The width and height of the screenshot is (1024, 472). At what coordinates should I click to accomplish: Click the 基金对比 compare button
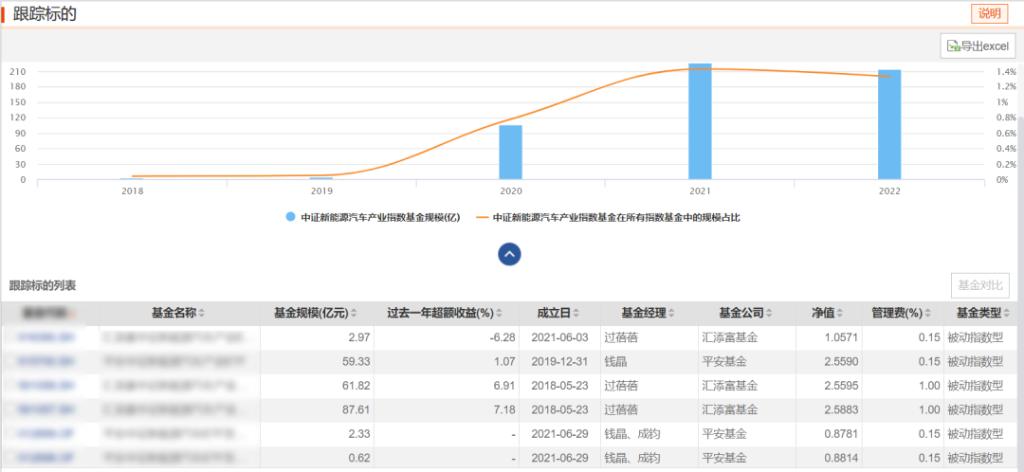pos(979,285)
